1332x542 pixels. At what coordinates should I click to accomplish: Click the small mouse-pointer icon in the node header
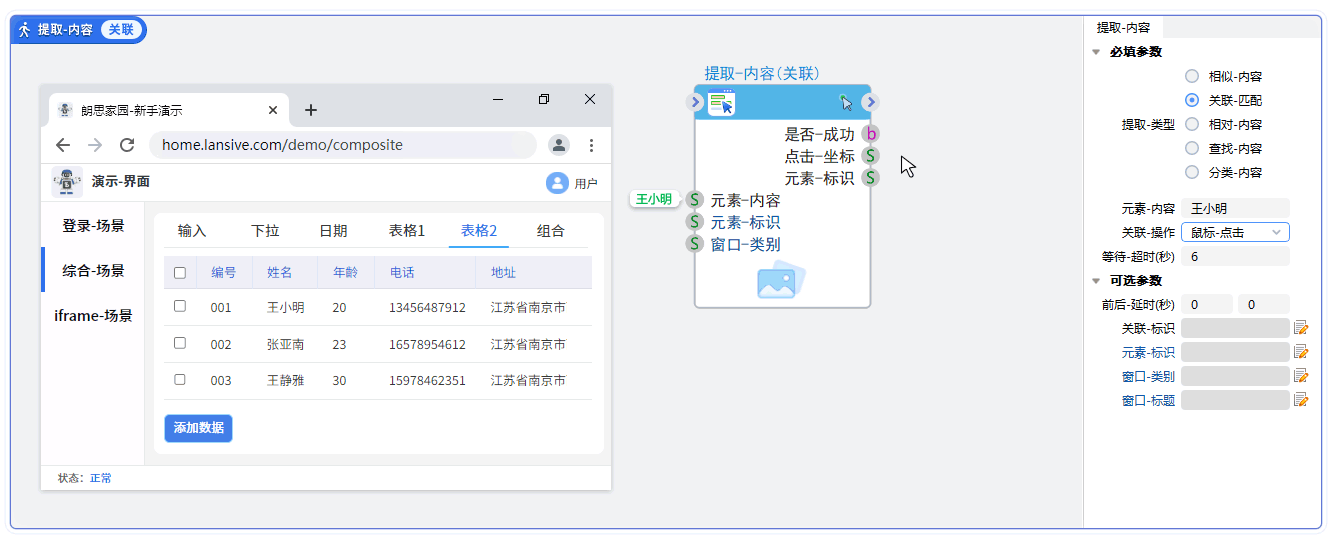(846, 102)
